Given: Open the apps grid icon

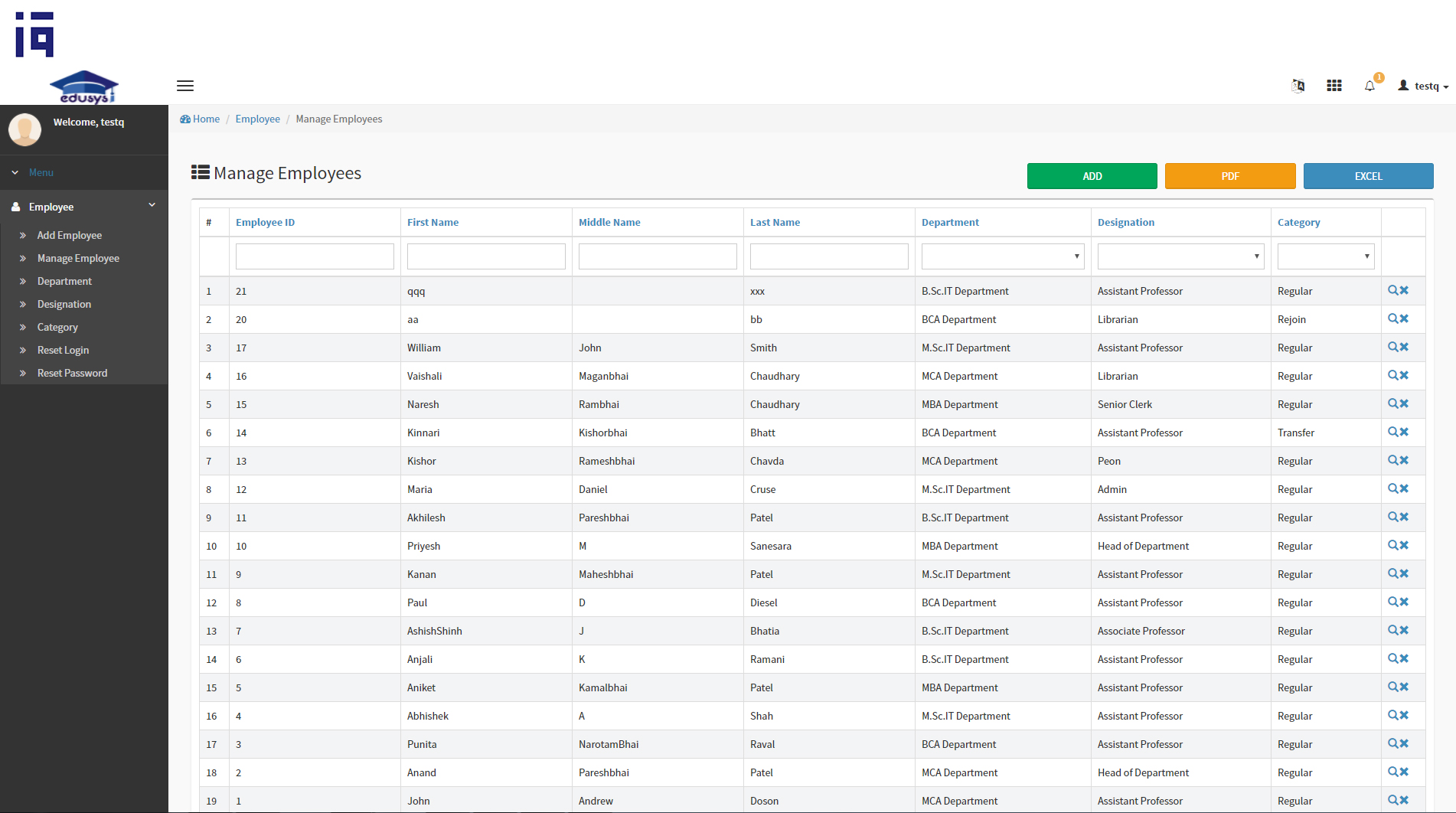Looking at the screenshot, I should coord(1334,86).
